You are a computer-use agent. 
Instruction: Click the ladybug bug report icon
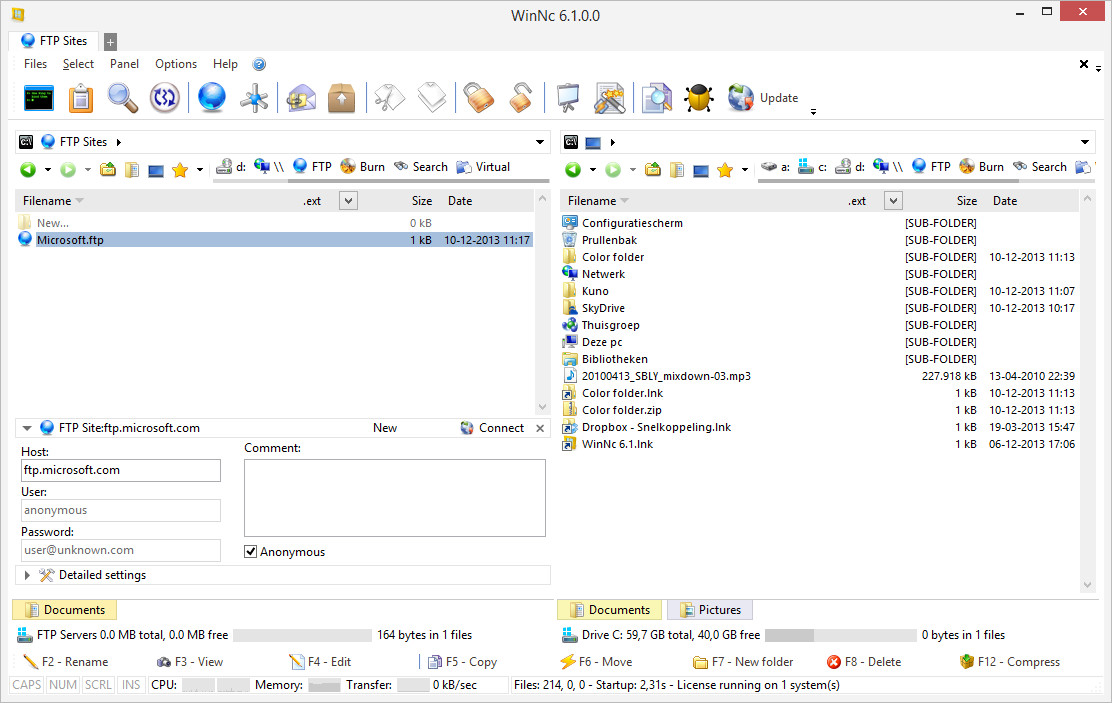698,98
